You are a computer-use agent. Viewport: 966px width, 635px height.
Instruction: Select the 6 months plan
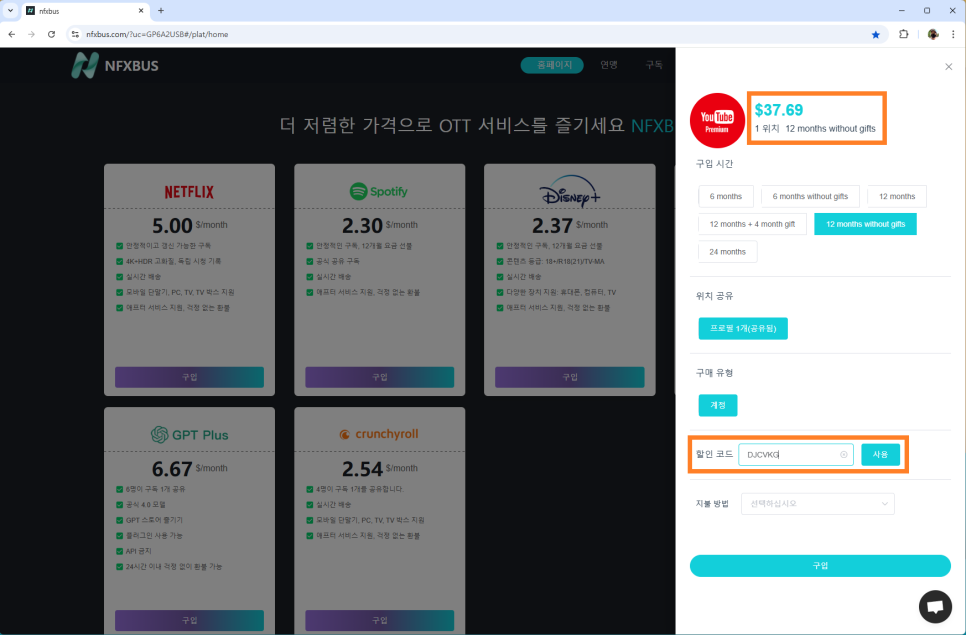[726, 196]
